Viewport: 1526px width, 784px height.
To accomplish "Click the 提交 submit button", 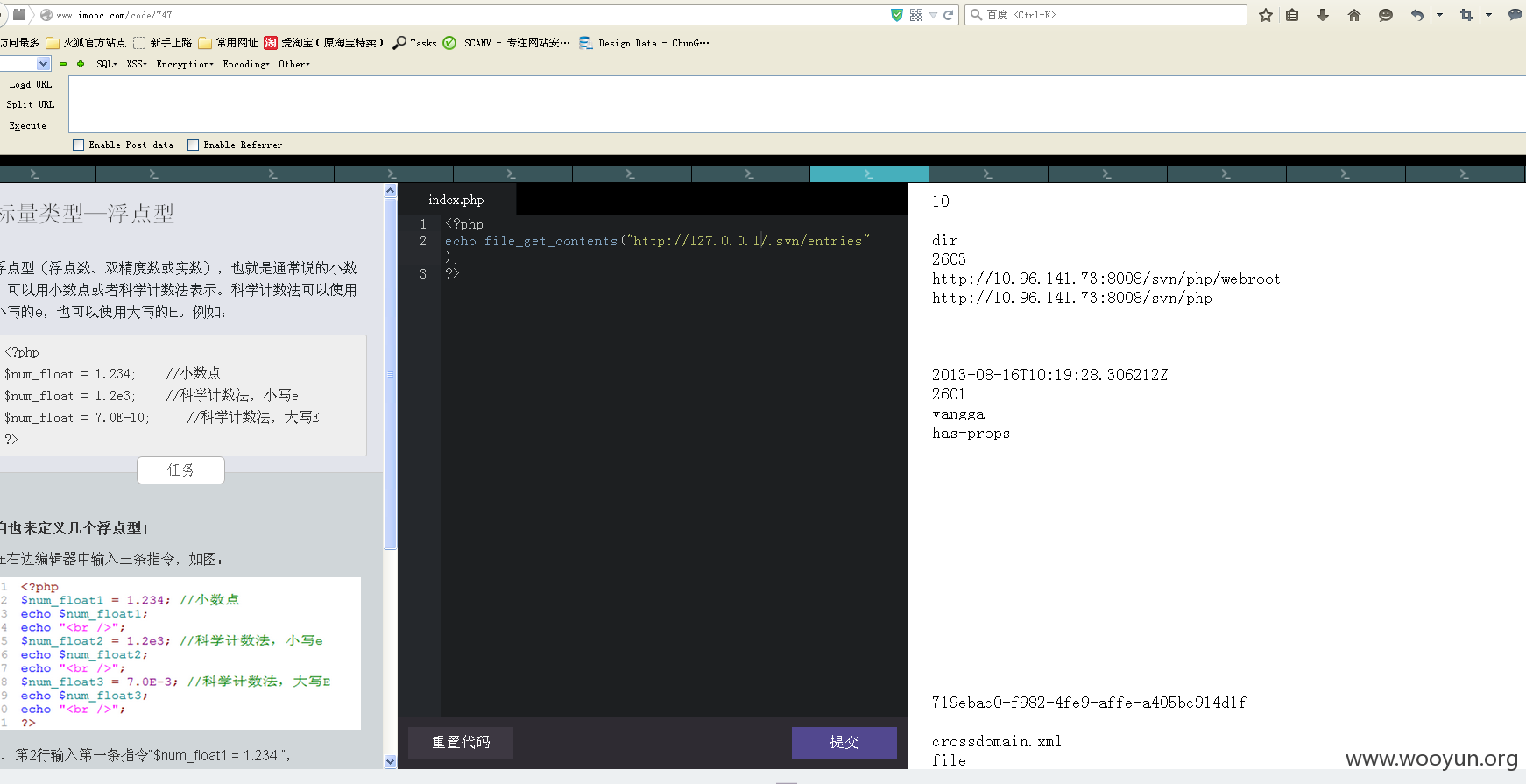I will pos(844,742).
